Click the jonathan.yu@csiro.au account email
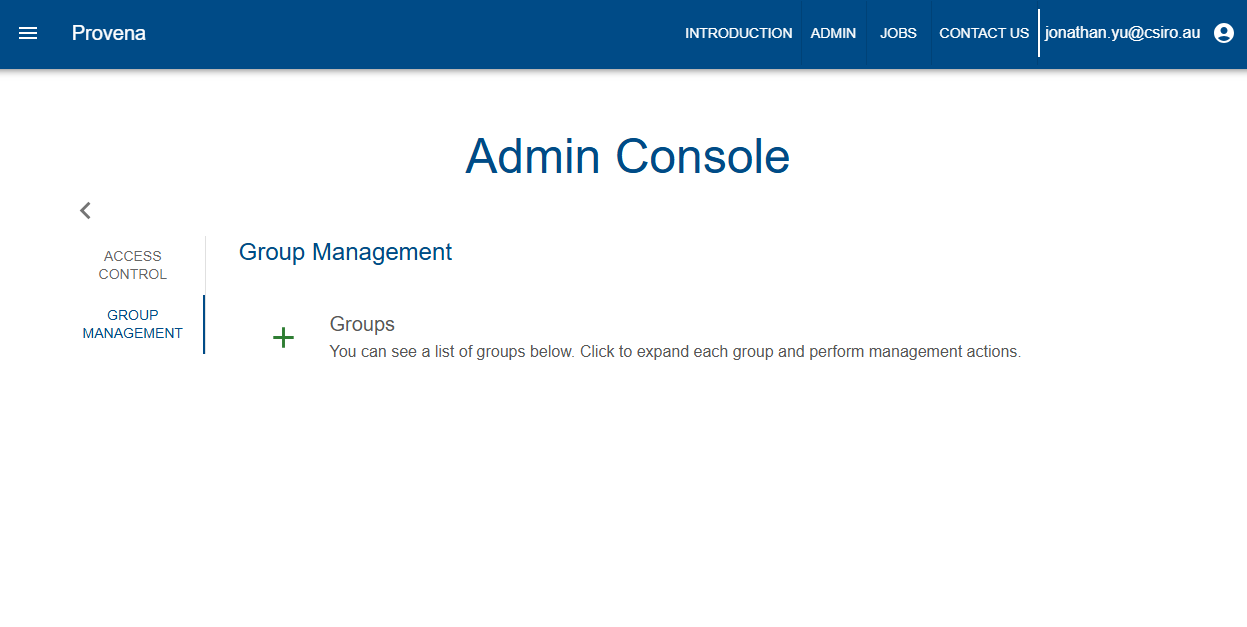1247x627 pixels. (1122, 33)
